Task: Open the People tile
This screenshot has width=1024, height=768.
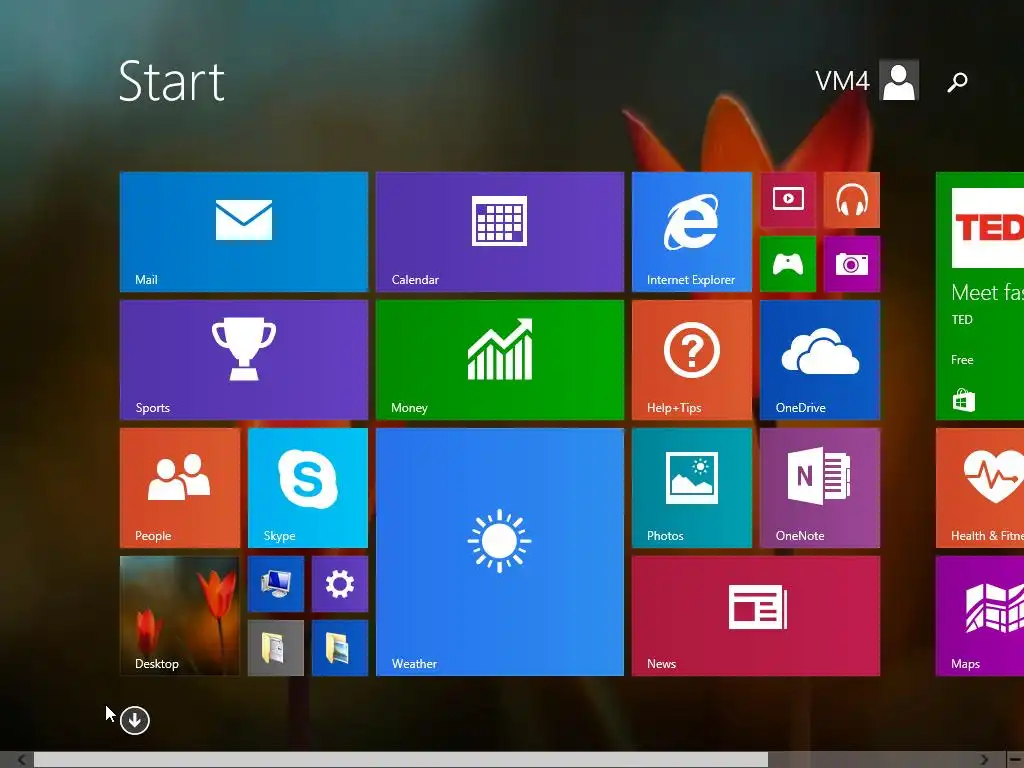Action: tap(180, 488)
